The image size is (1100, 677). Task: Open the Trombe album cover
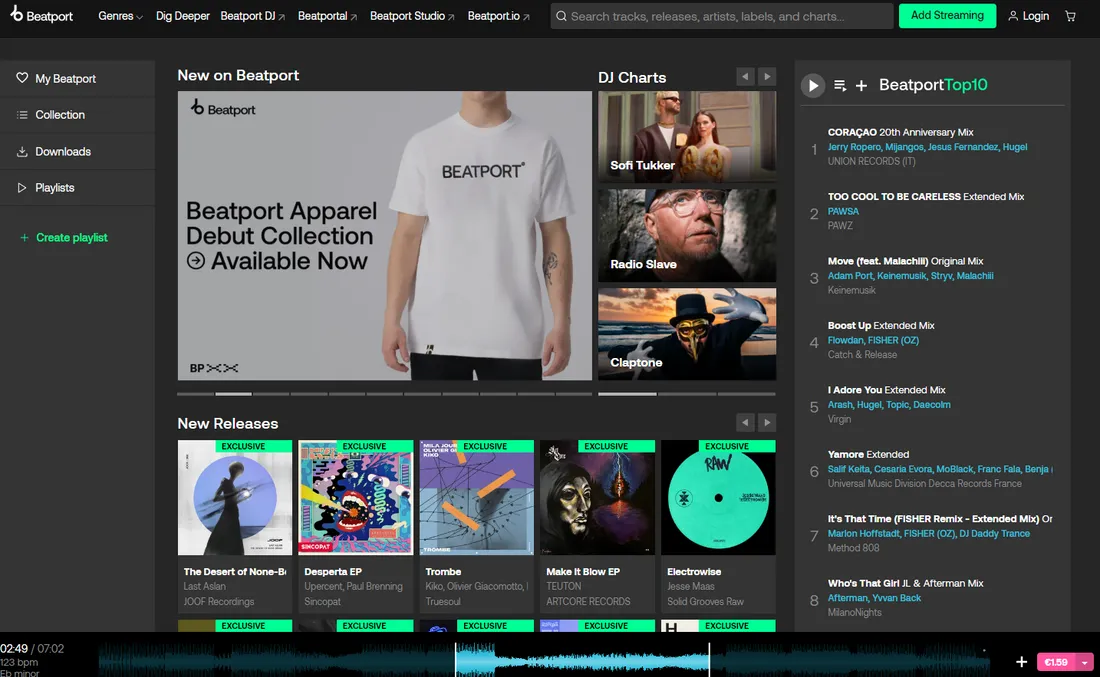tap(476, 497)
